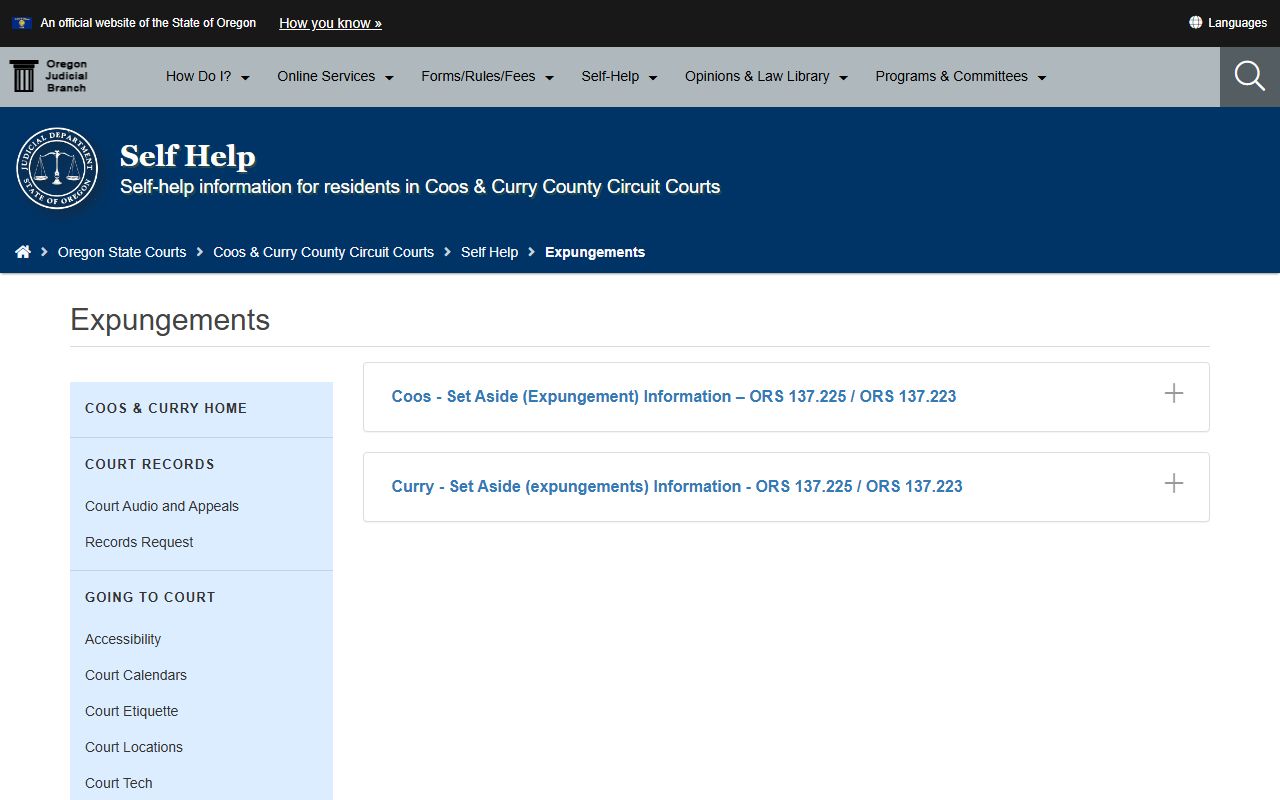Click the Expungements page heading
Viewport: 1280px width, 800px height.
pos(170,320)
